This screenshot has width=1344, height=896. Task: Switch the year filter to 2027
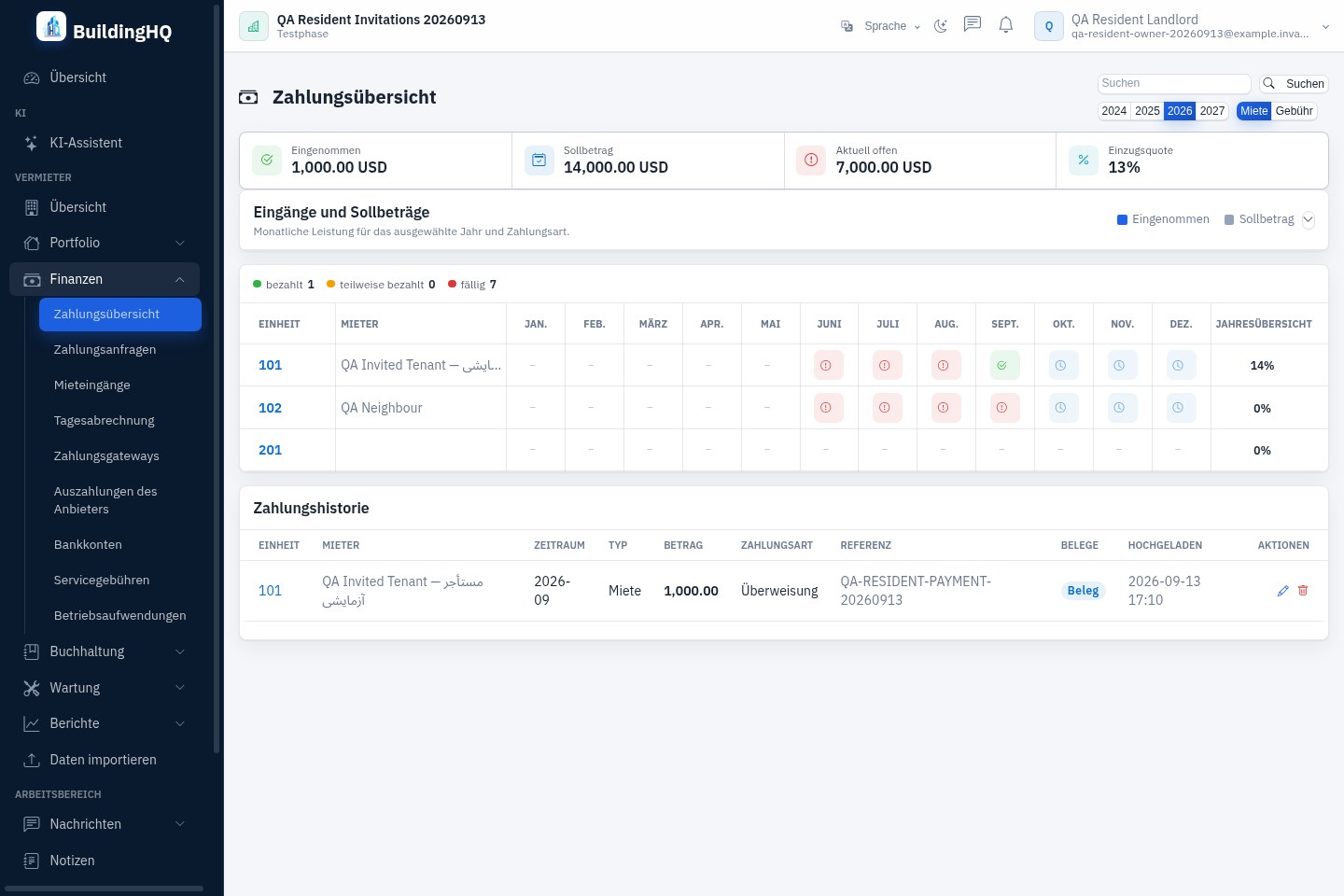[1212, 111]
